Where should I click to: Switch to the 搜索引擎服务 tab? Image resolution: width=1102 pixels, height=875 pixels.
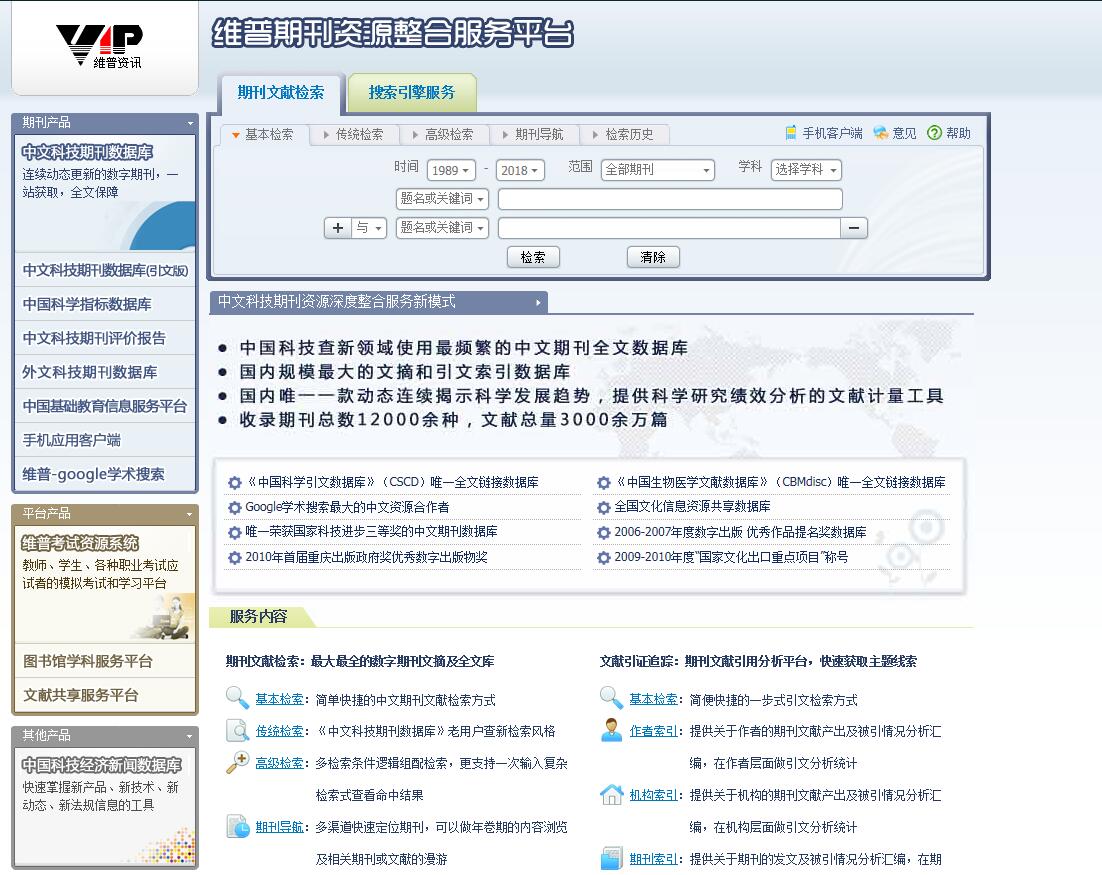tap(412, 92)
